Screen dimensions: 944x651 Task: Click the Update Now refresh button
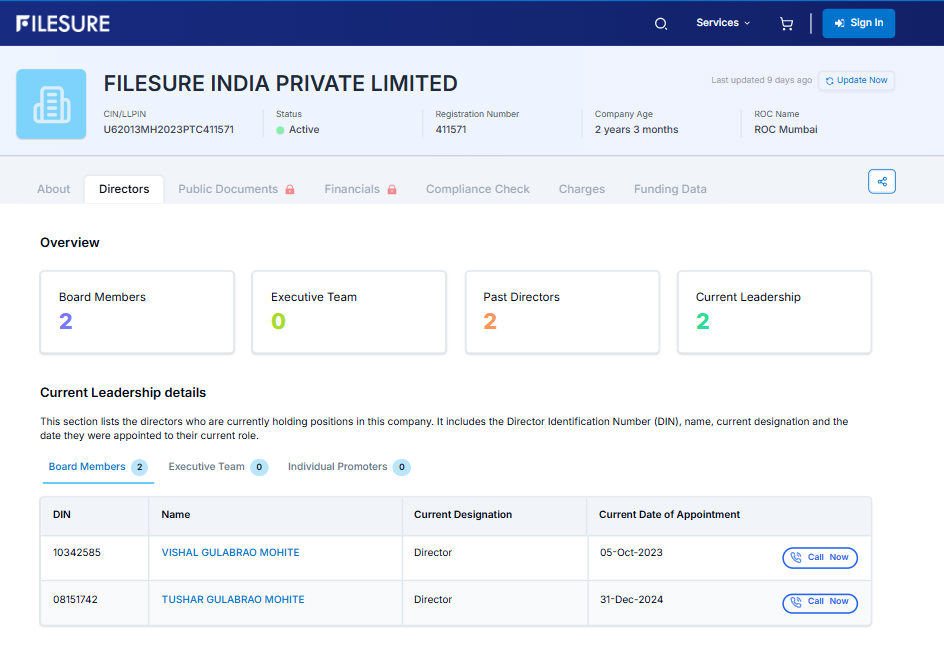(856, 80)
